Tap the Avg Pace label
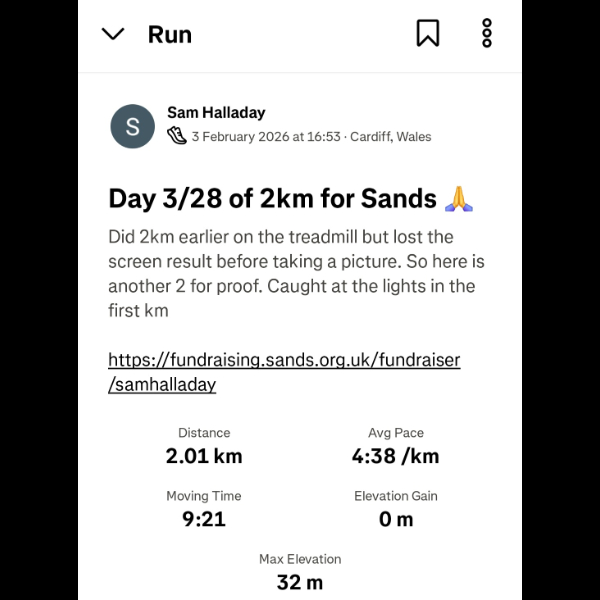600x600 pixels. click(x=395, y=433)
